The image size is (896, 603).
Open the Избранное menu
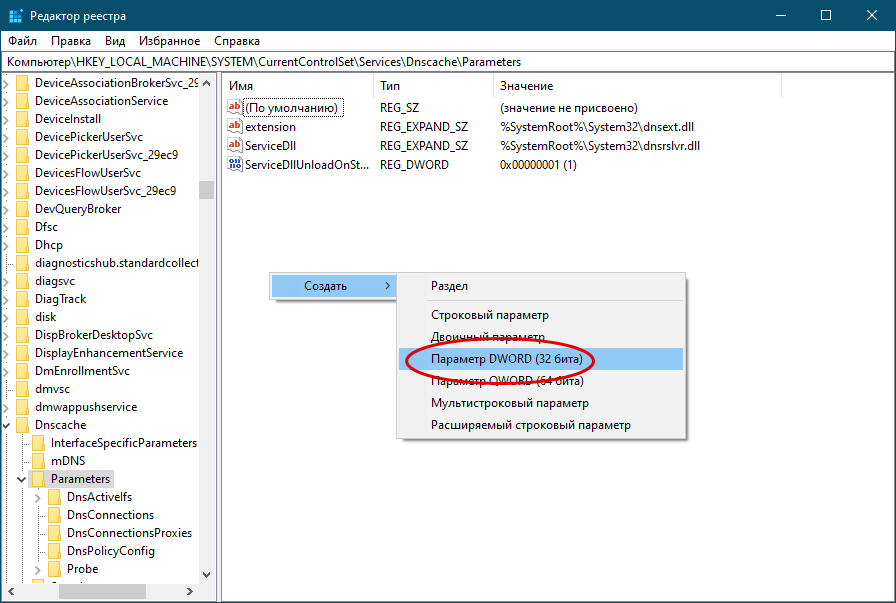click(169, 41)
